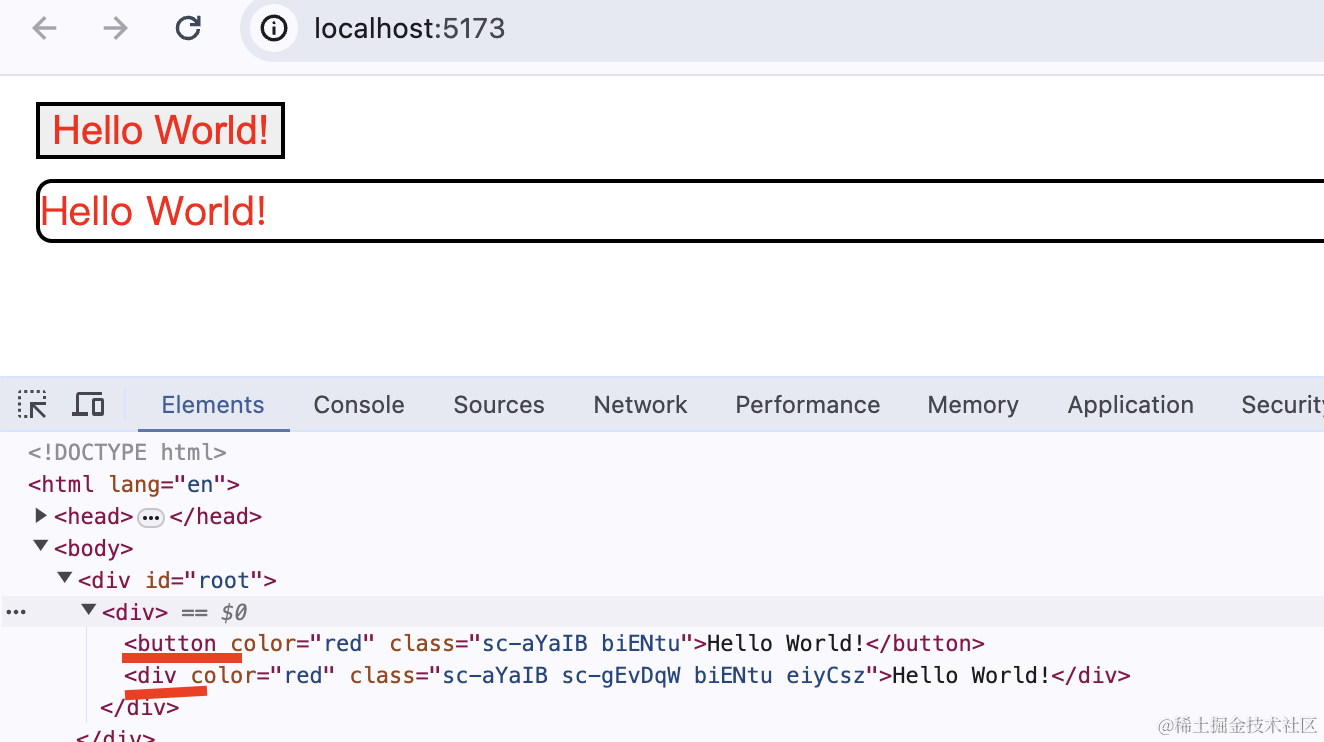The width and height of the screenshot is (1324, 742).
Task: Collapse the body element
Action: [41, 547]
